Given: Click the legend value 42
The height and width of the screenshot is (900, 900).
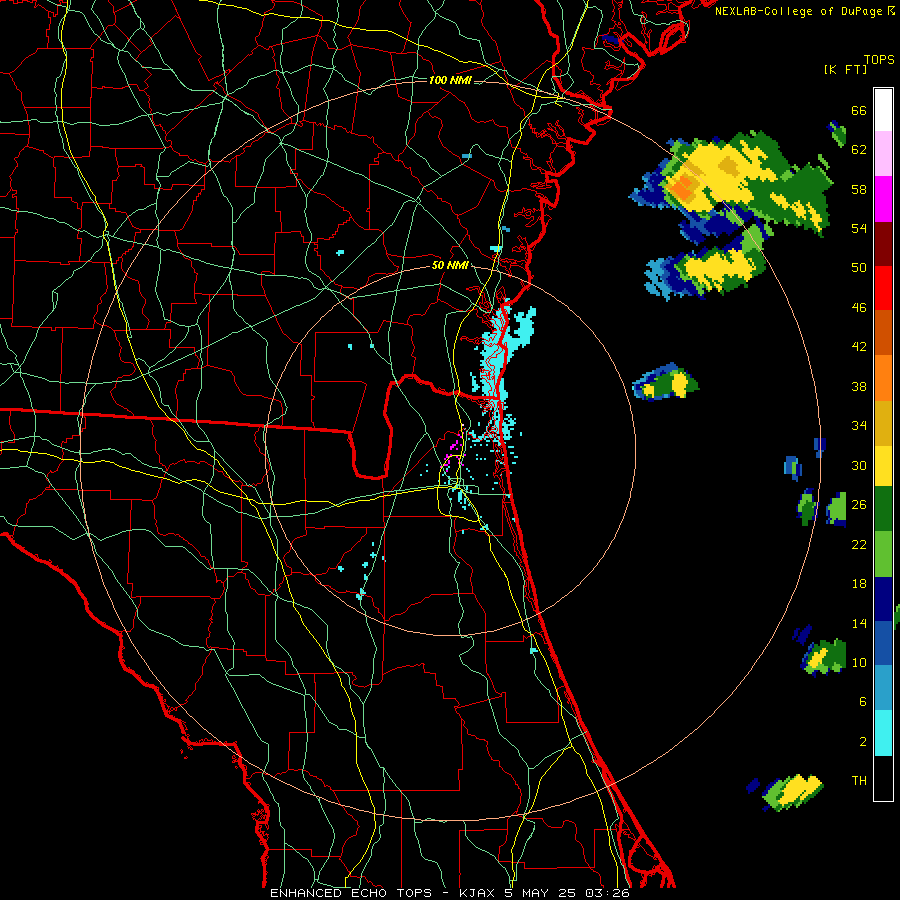Looking at the screenshot, I should [859, 347].
